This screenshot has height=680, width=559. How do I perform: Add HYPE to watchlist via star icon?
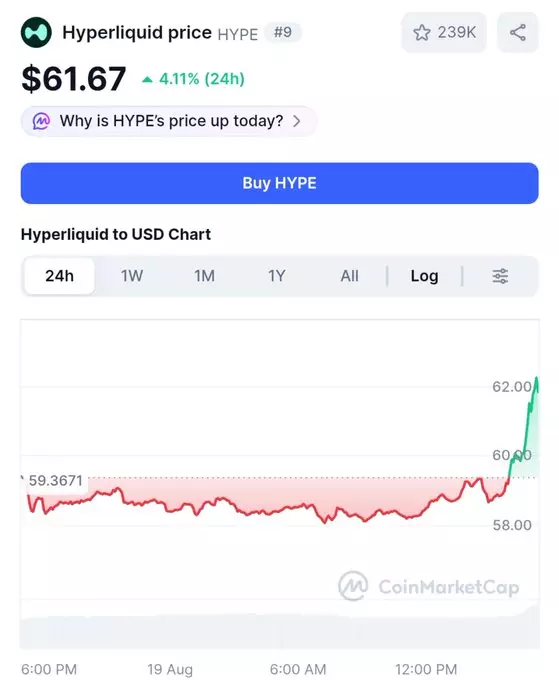(x=422, y=33)
